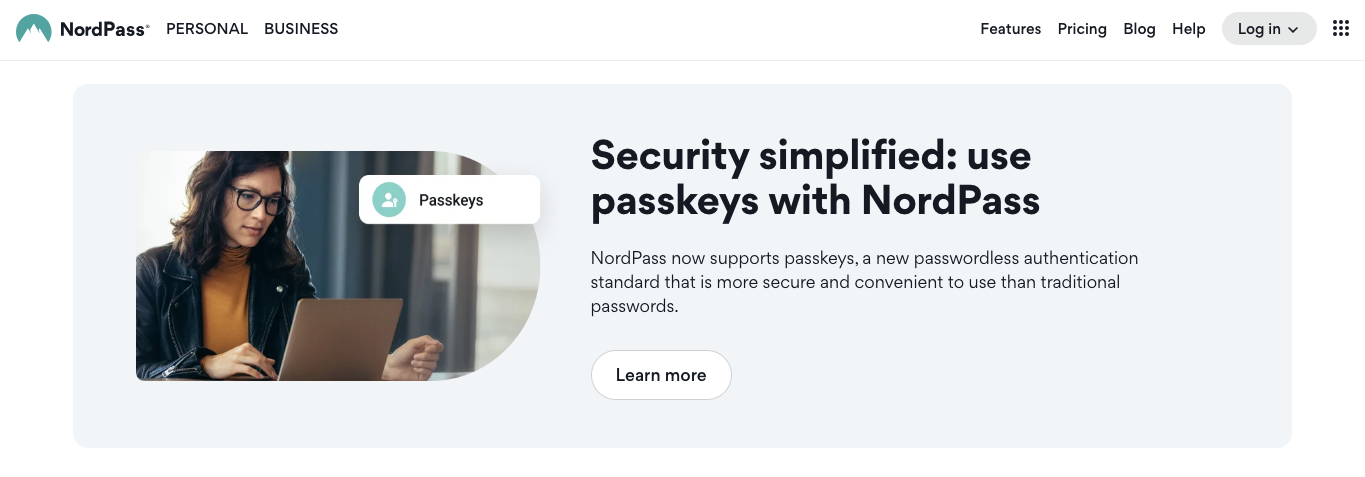Open the Help link
Image resolution: width=1365 pixels, height=477 pixels.
click(x=1189, y=29)
